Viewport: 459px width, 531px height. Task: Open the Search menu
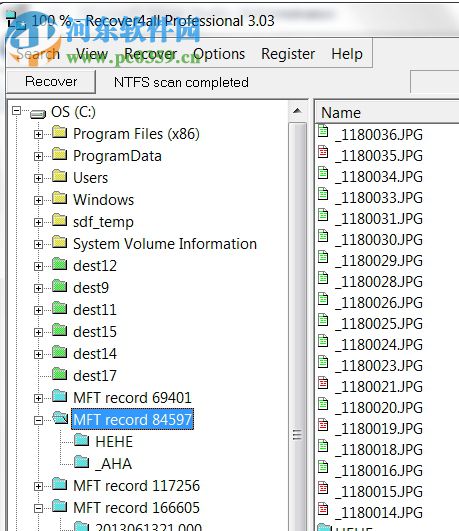(38, 54)
